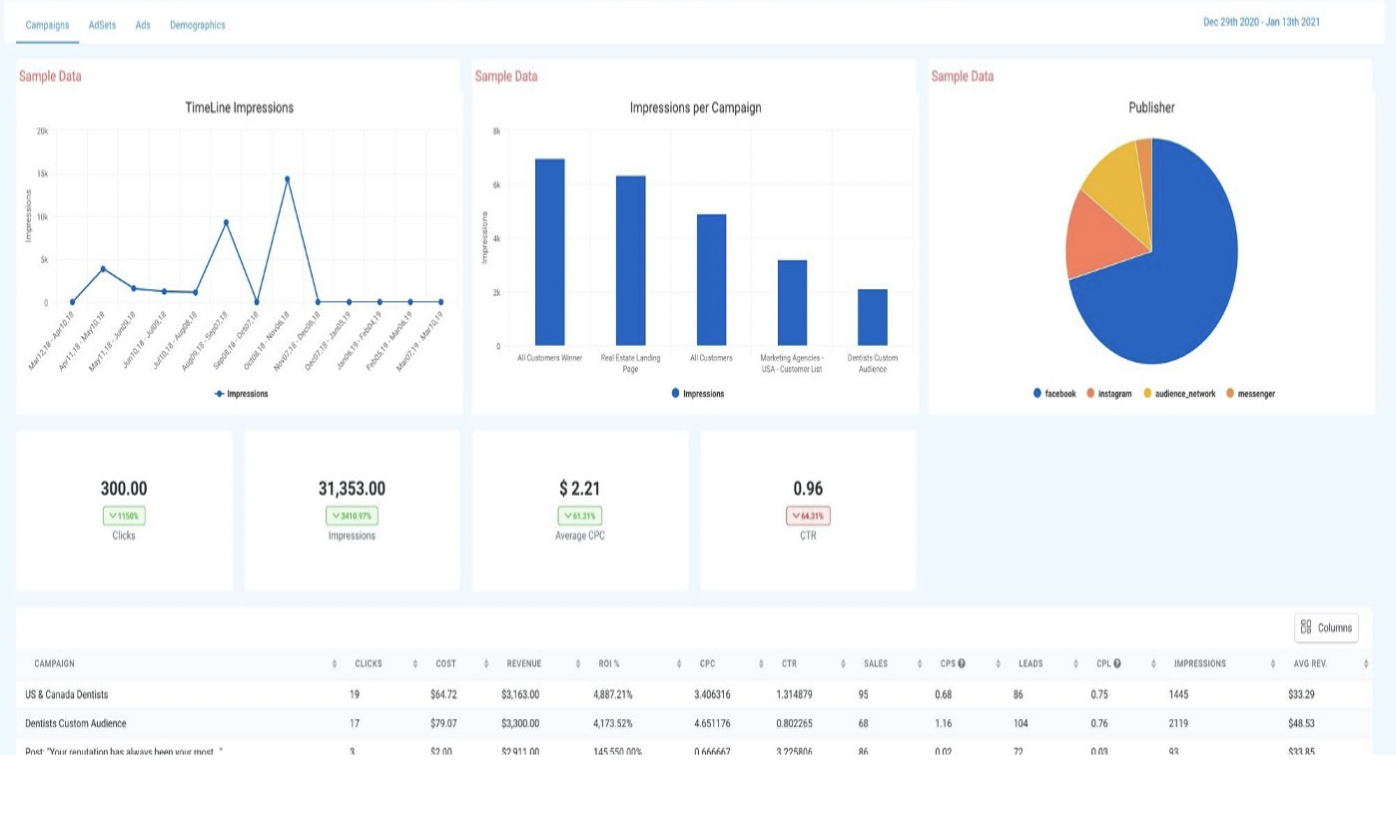This screenshot has width=1396, height=836.
Task: Switch to the AdSets tab
Action: click(102, 25)
